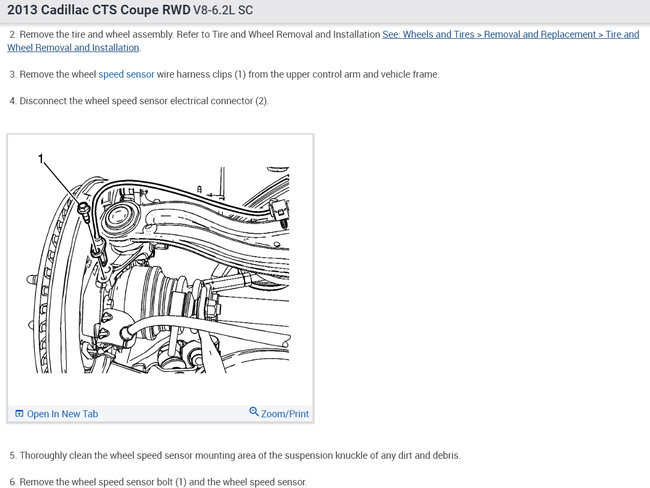The height and width of the screenshot is (488, 650).
Task: Click the blue 'speed sensor' link
Action: [126, 75]
